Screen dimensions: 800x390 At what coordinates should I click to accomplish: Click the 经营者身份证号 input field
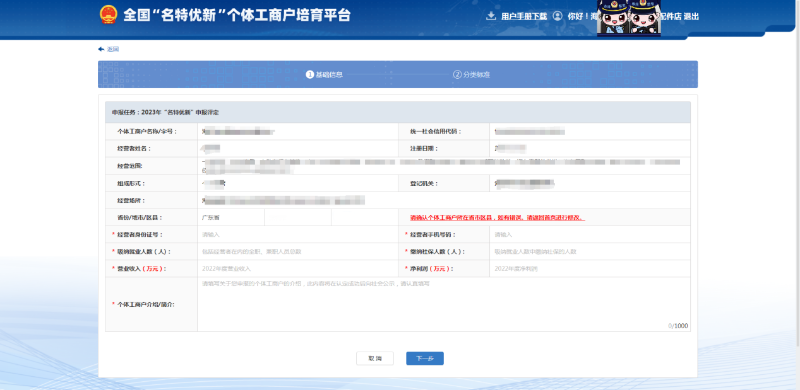[x=298, y=235]
